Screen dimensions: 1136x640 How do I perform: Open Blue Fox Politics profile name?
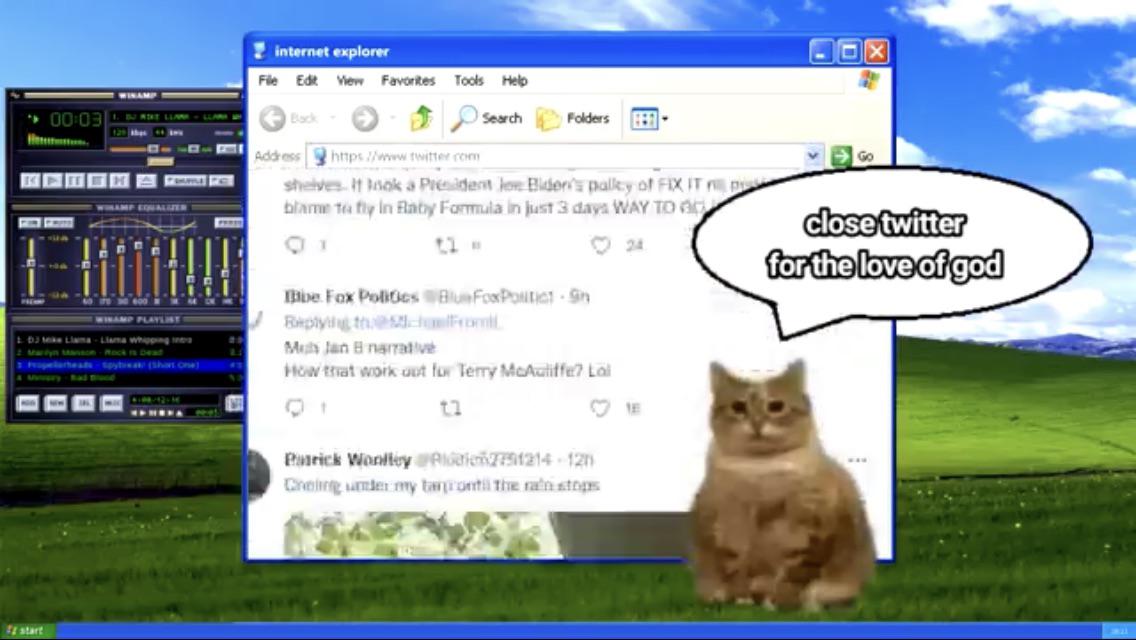tap(351, 296)
